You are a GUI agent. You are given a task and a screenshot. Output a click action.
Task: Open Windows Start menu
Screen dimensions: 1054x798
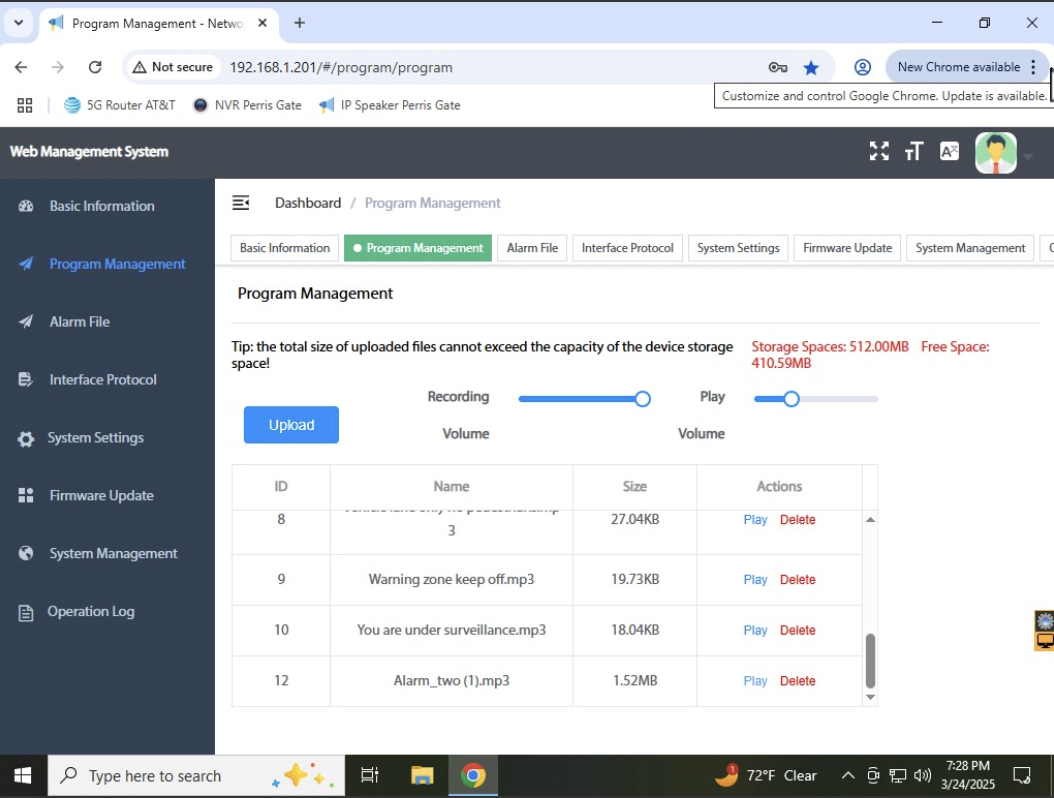coord(23,776)
